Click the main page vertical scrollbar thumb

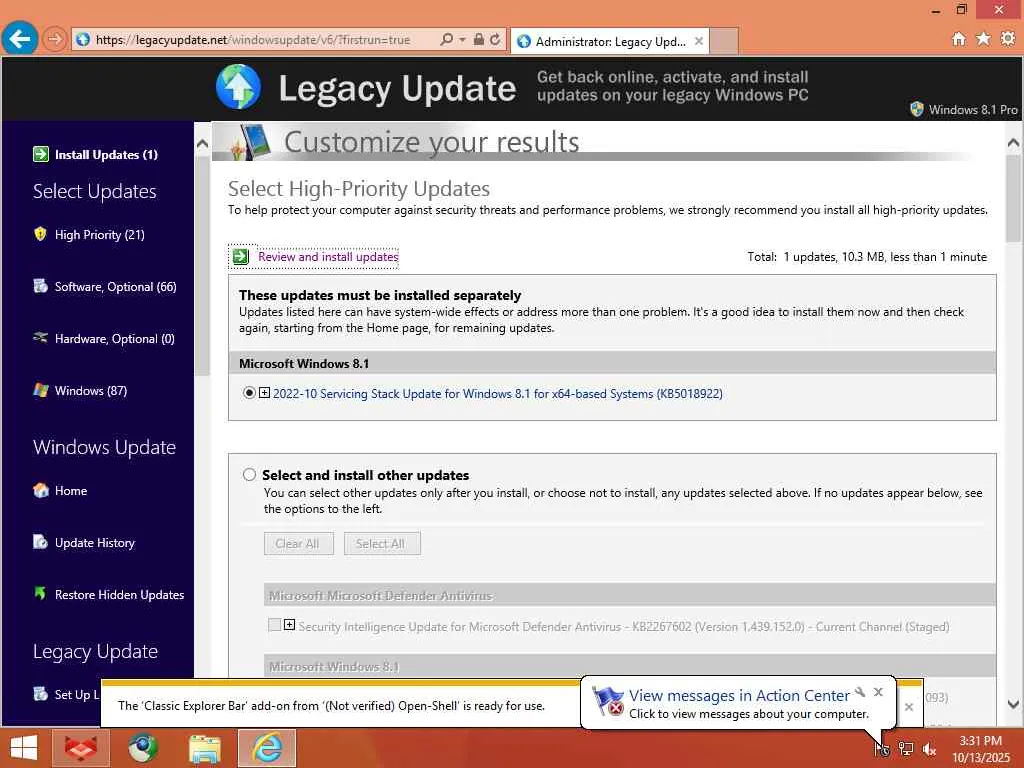1013,198
